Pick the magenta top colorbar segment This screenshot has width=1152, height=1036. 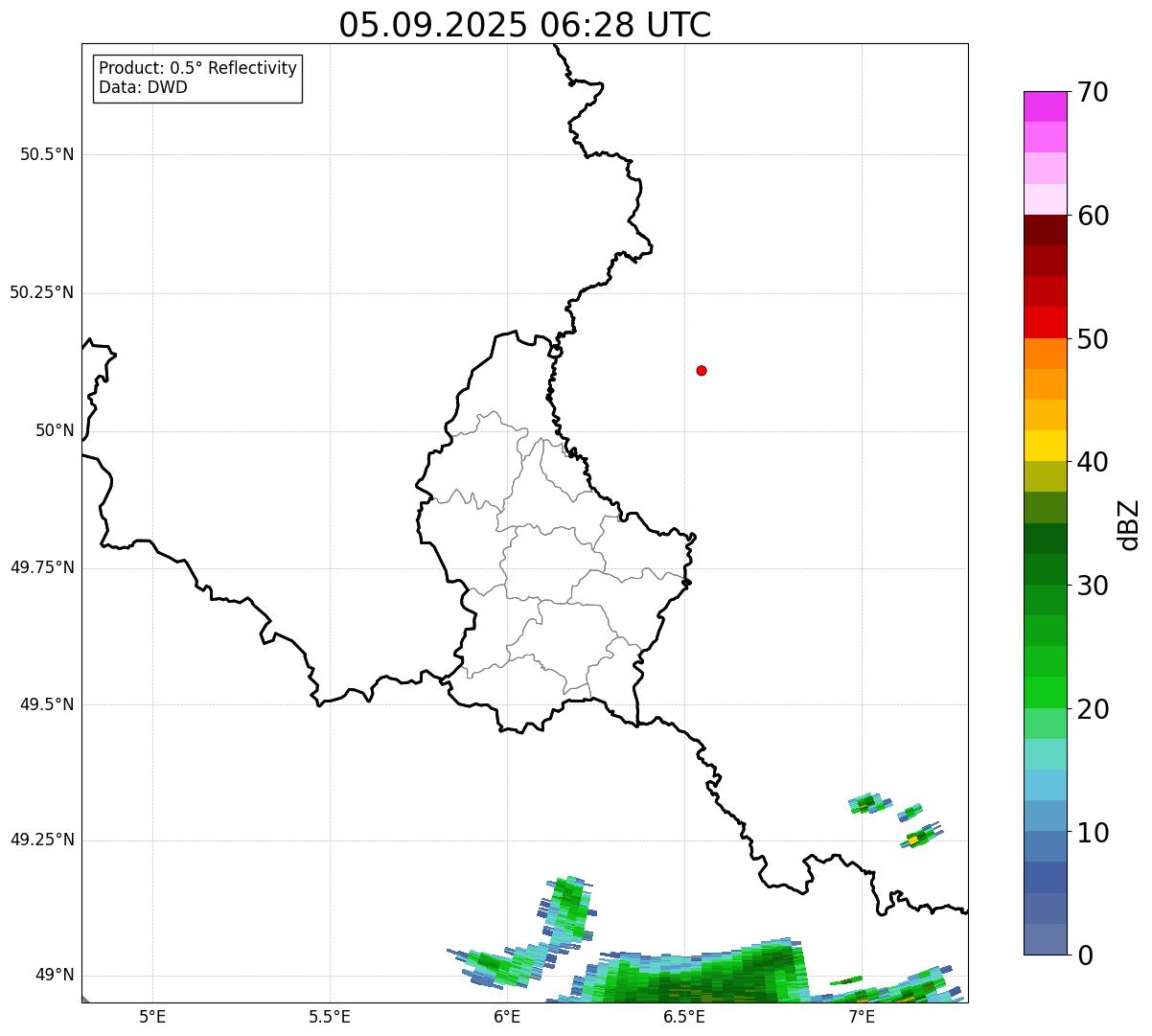(1045, 106)
